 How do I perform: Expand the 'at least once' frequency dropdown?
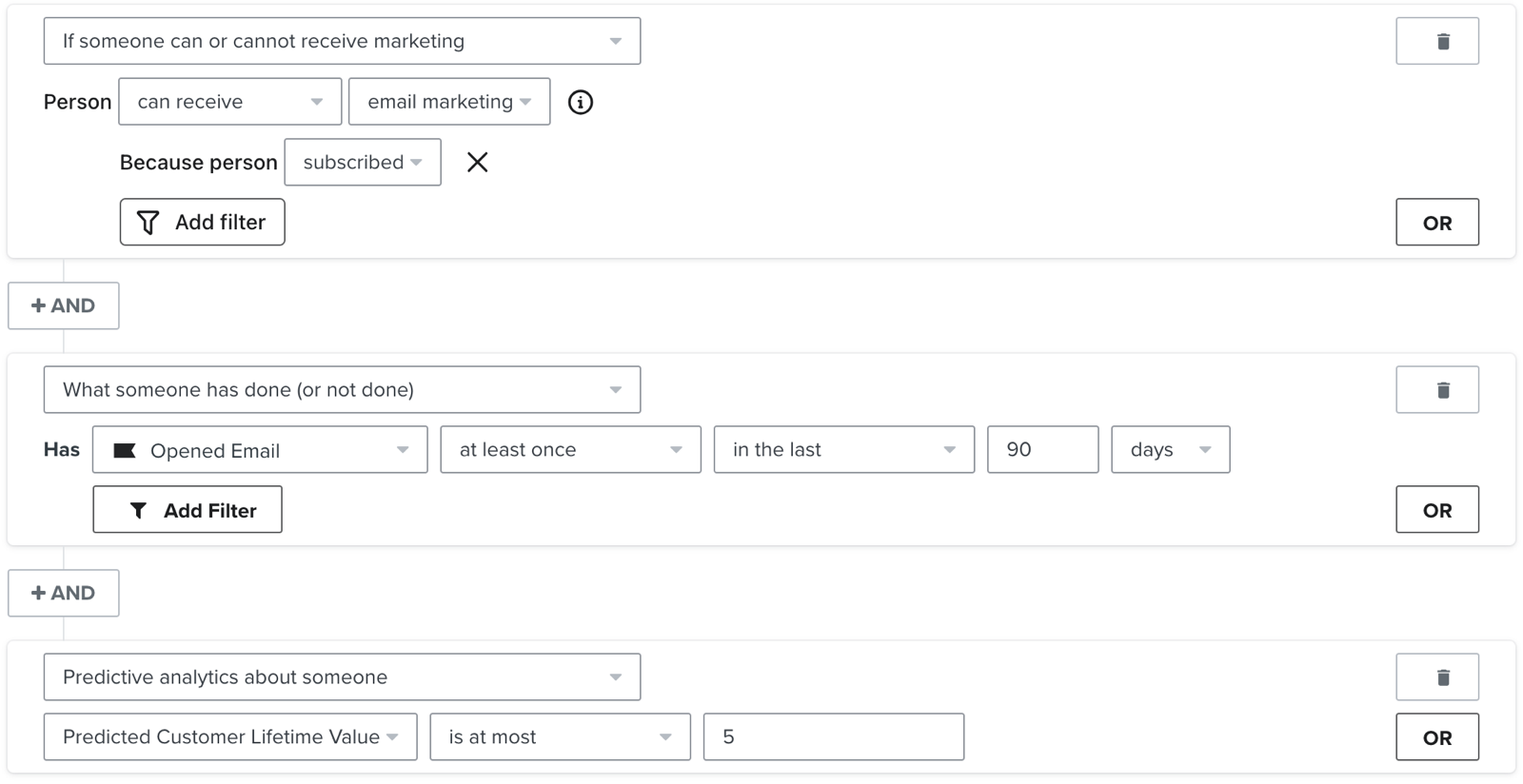coord(570,450)
